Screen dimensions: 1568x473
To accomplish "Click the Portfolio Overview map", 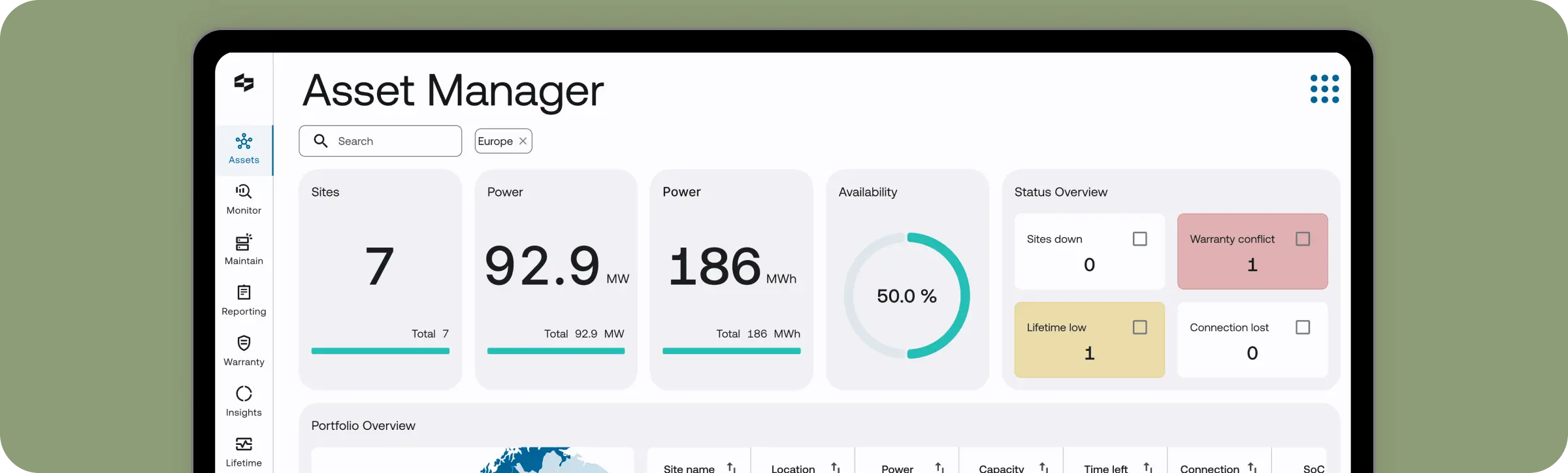I will pyautogui.click(x=472, y=460).
